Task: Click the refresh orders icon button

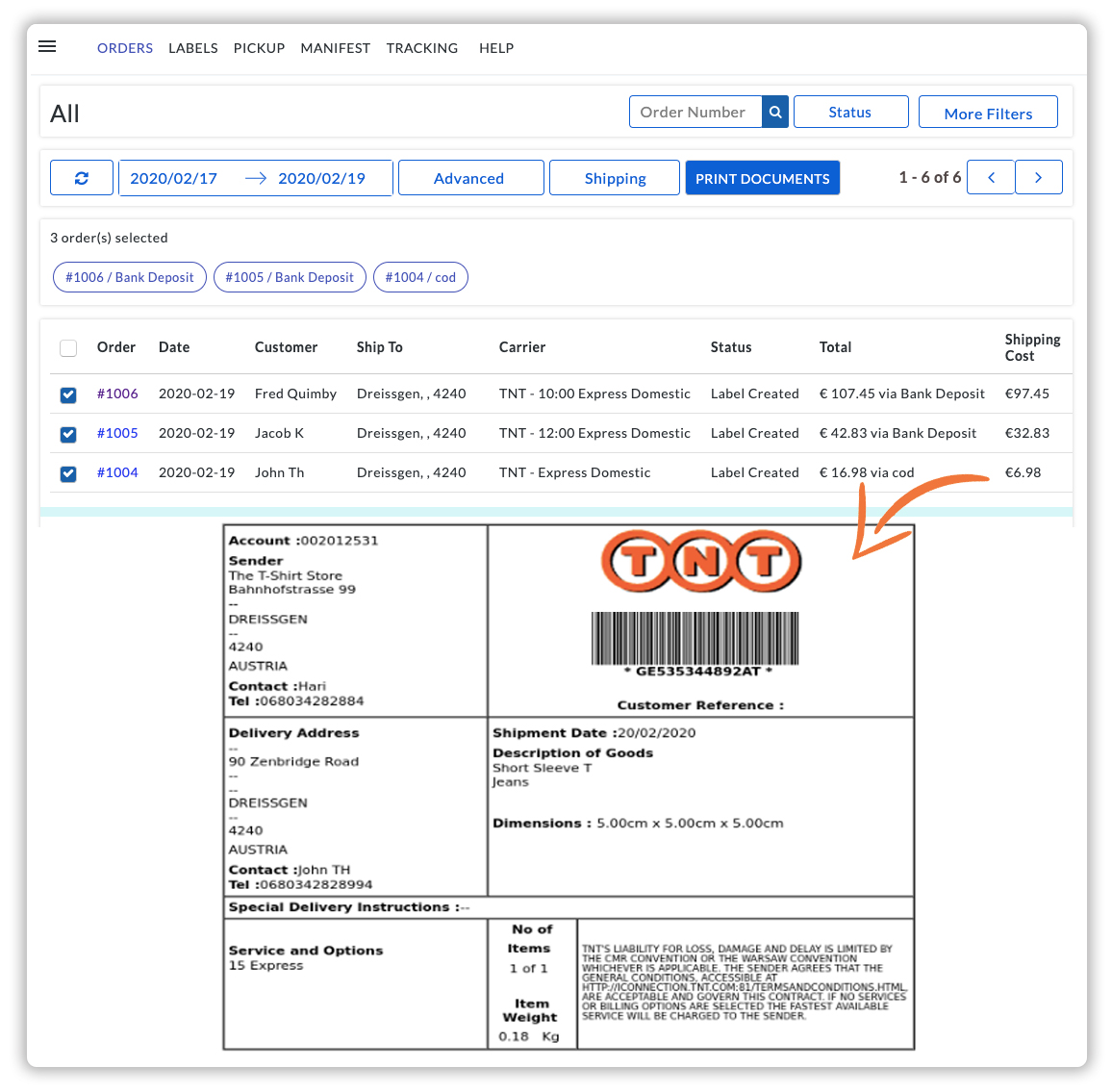Action: point(82,177)
